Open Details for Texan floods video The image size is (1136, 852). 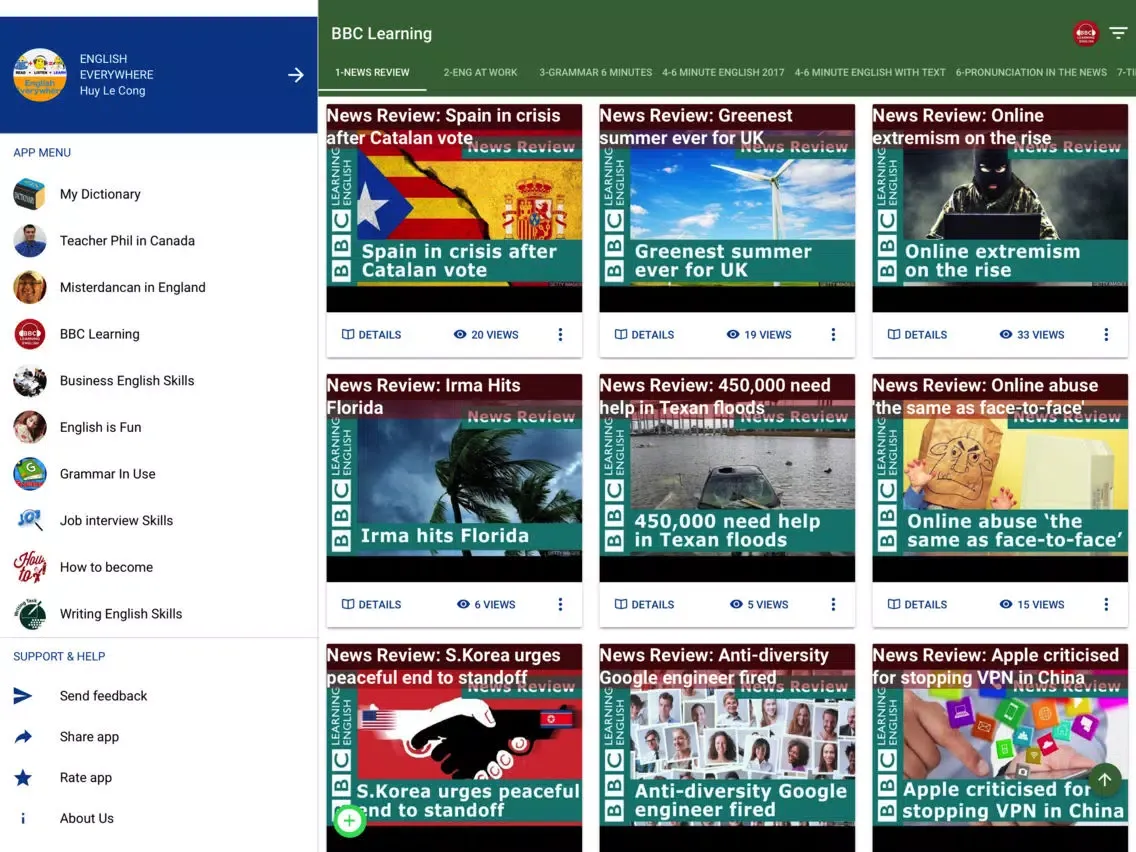point(644,604)
